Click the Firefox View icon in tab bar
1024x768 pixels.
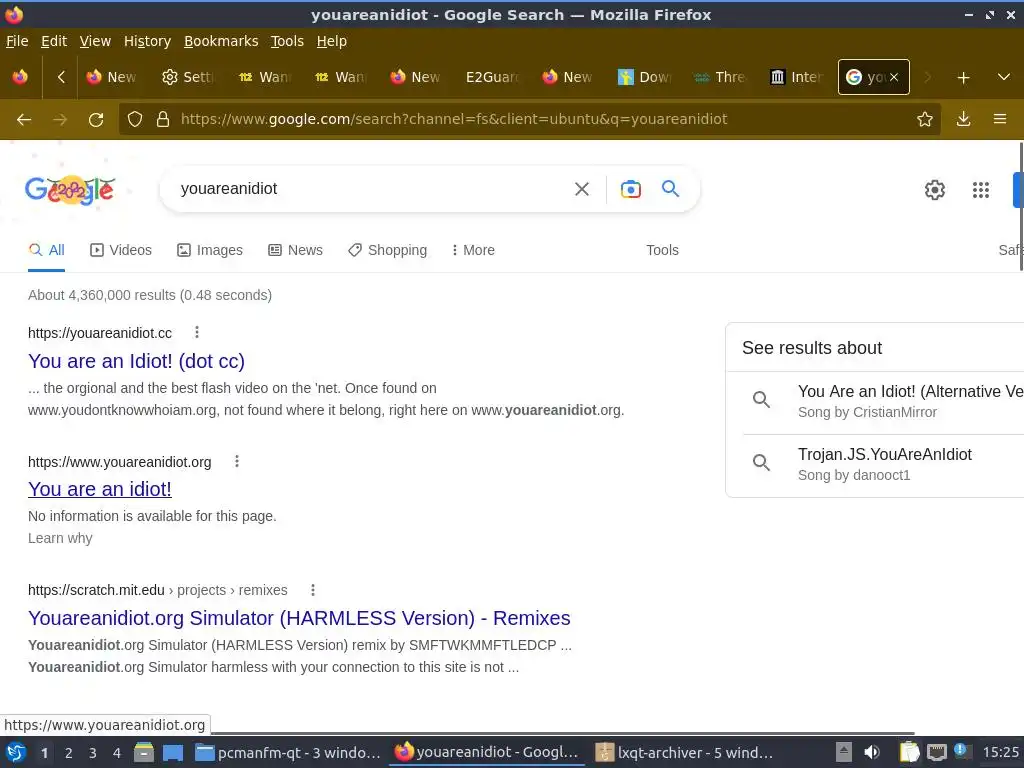[20, 77]
